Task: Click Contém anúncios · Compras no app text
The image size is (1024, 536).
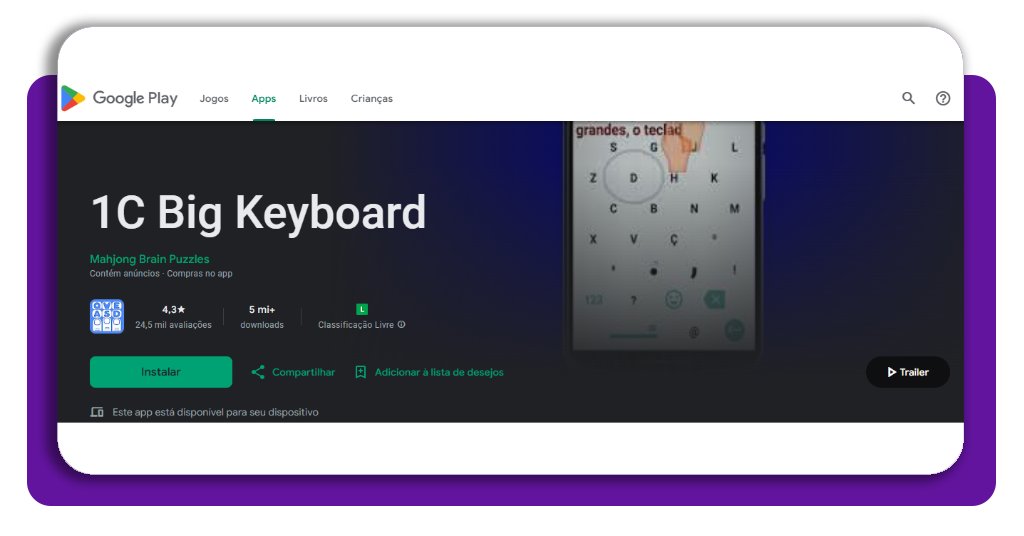Action: [x=161, y=274]
